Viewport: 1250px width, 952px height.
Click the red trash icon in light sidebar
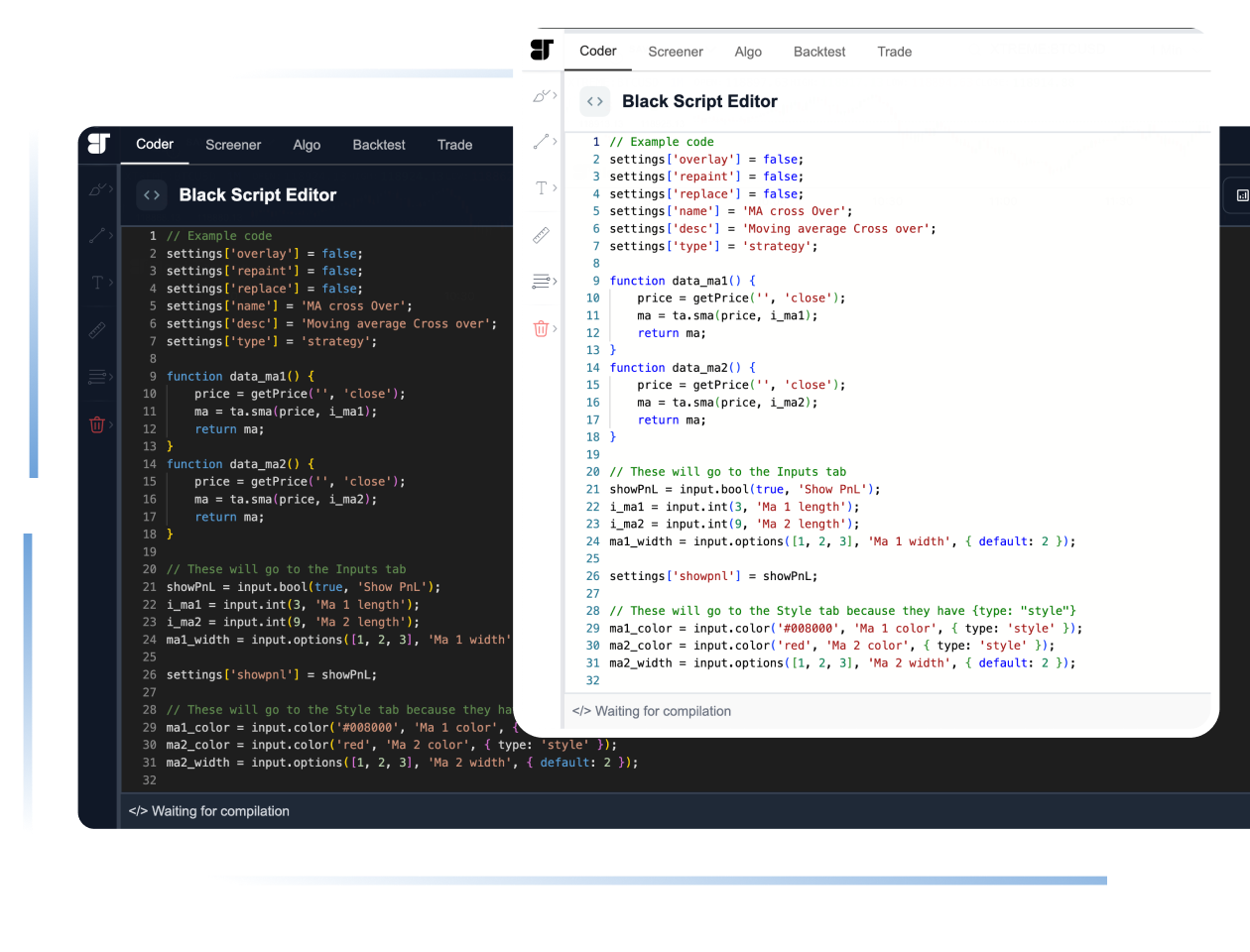(x=541, y=328)
